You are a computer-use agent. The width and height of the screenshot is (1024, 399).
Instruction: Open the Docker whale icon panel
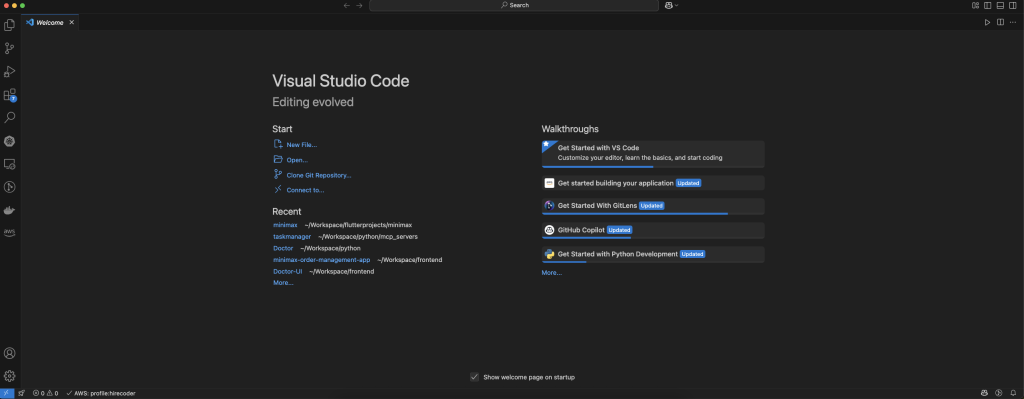(x=9, y=210)
